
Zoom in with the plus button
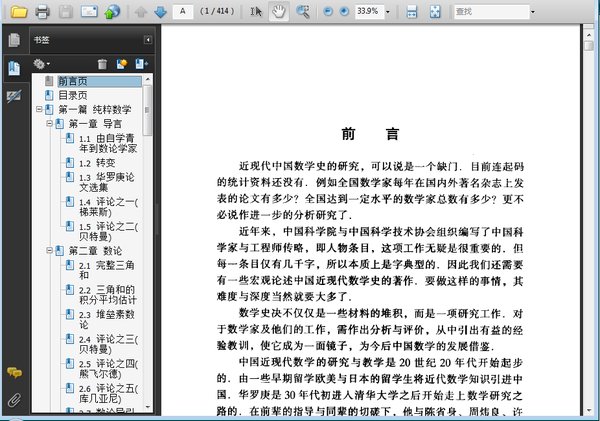(x=344, y=12)
